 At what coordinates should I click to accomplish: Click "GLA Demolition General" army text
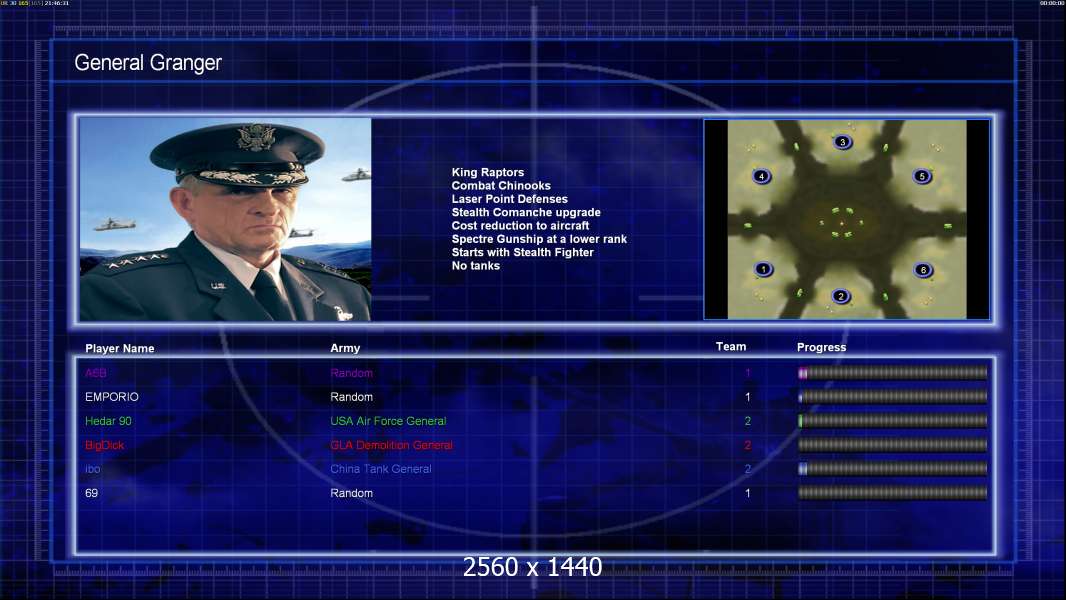point(392,445)
